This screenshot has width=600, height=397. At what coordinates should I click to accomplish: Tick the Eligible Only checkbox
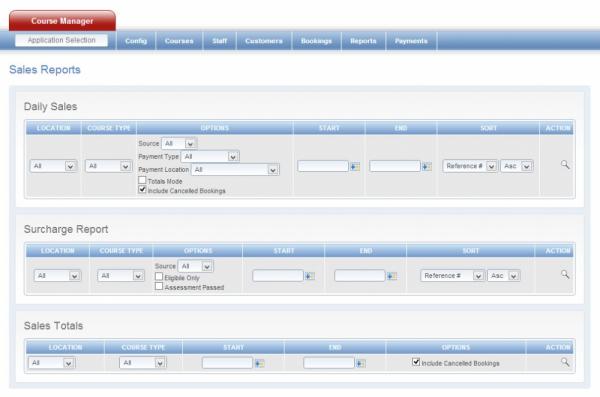click(159, 276)
